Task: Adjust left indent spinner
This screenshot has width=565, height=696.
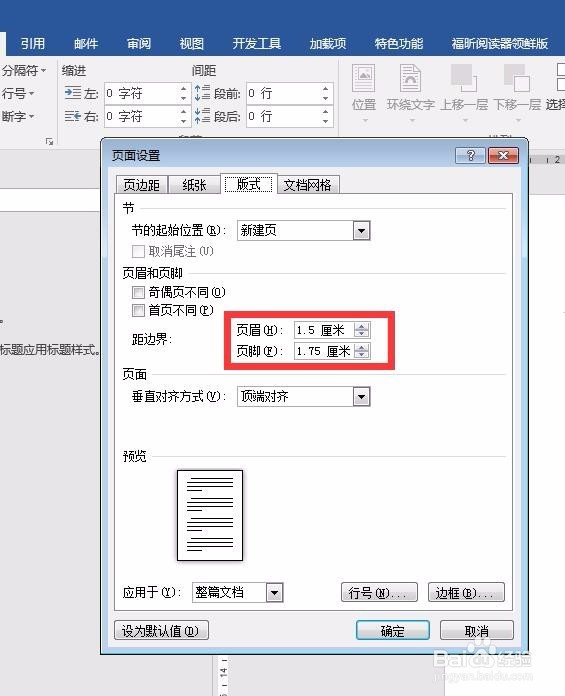Action: pyautogui.click(x=184, y=93)
